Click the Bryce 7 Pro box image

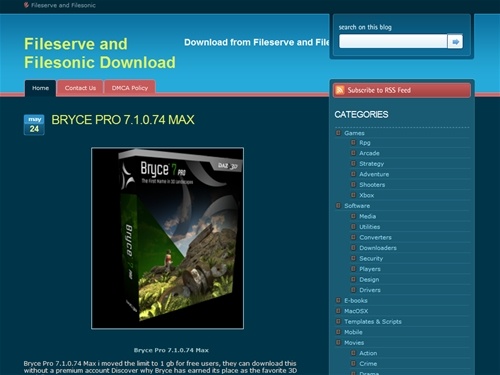point(167,238)
